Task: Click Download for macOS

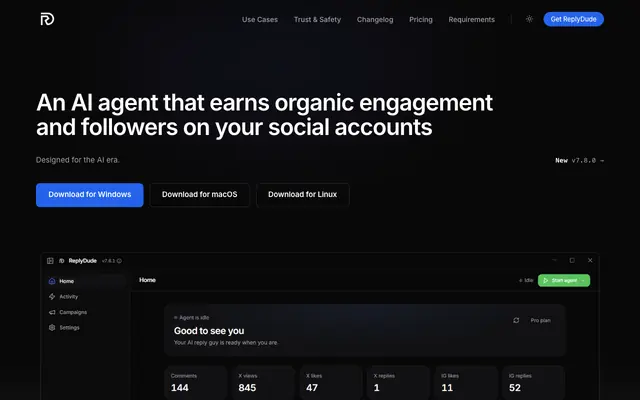Action: [200, 195]
